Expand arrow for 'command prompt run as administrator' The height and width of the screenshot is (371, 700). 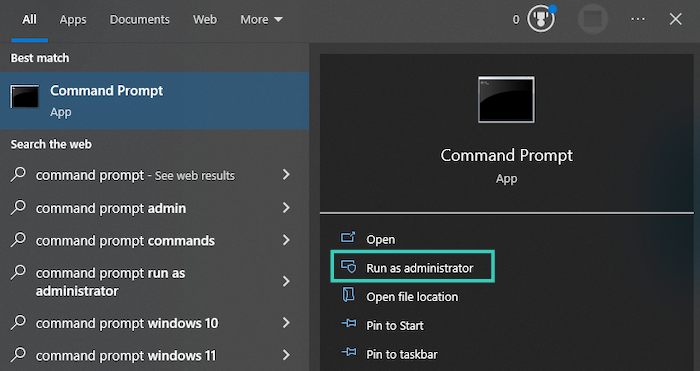point(287,281)
